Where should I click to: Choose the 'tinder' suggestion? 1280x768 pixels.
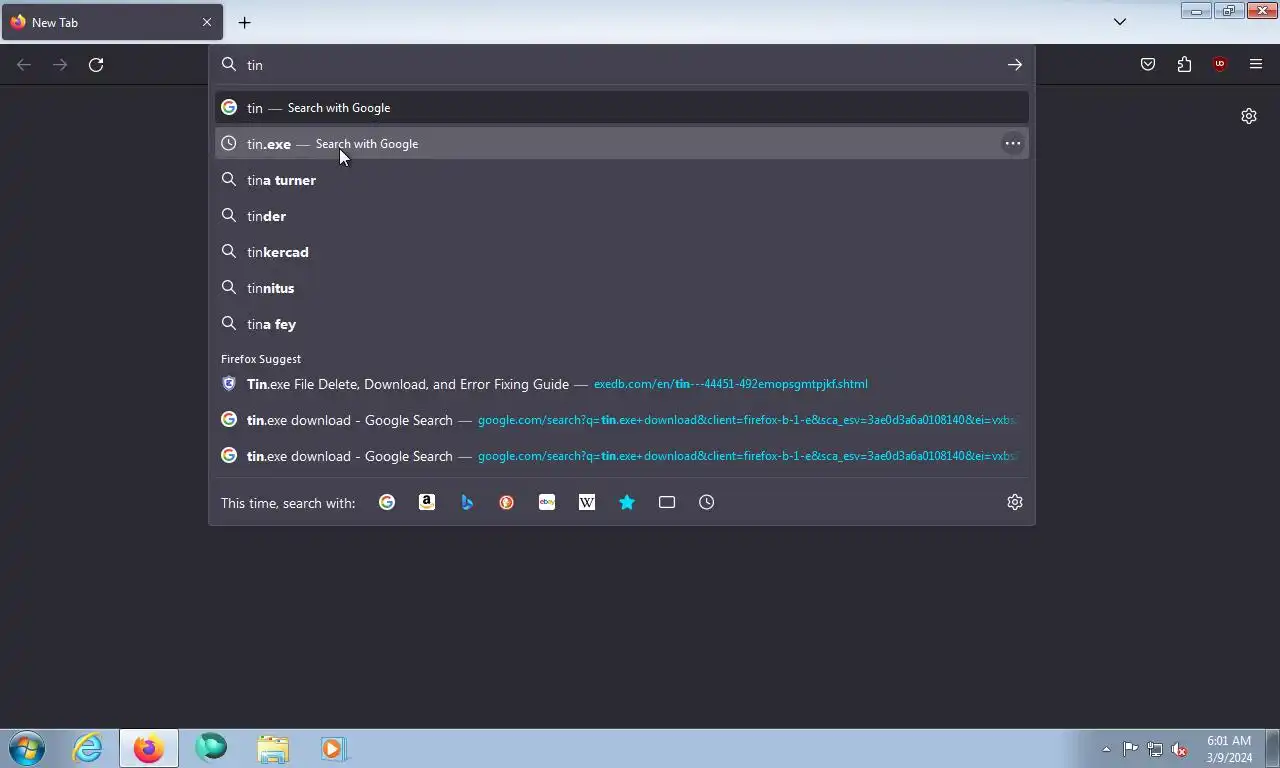coord(622,216)
